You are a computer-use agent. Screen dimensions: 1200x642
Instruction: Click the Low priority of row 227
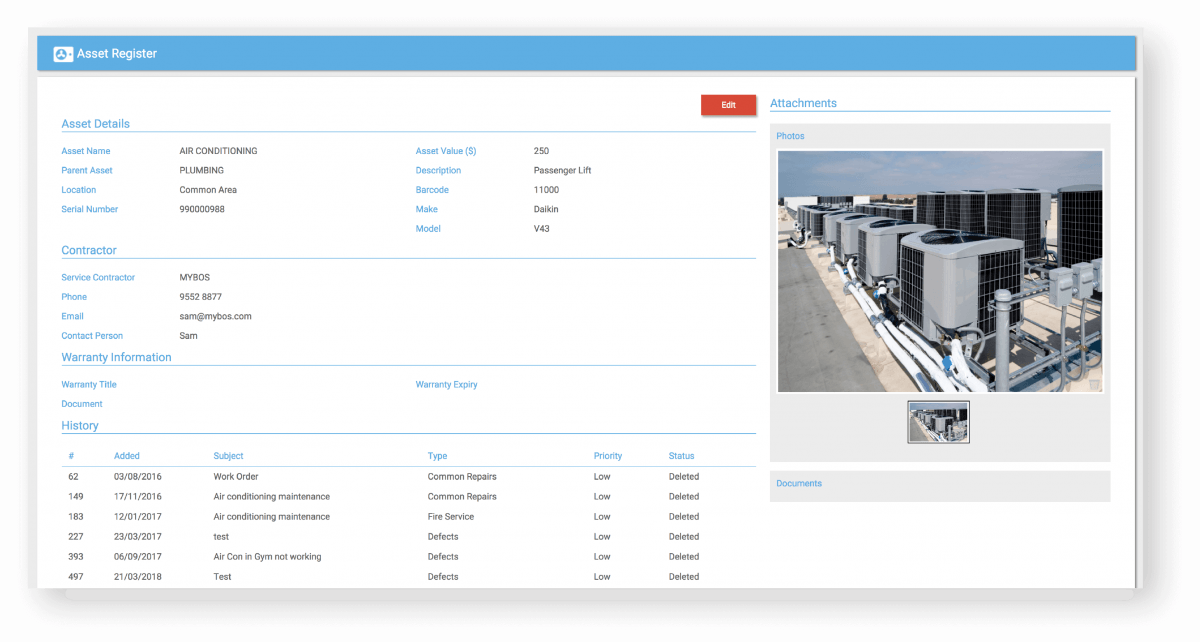click(x=602, y=537)
